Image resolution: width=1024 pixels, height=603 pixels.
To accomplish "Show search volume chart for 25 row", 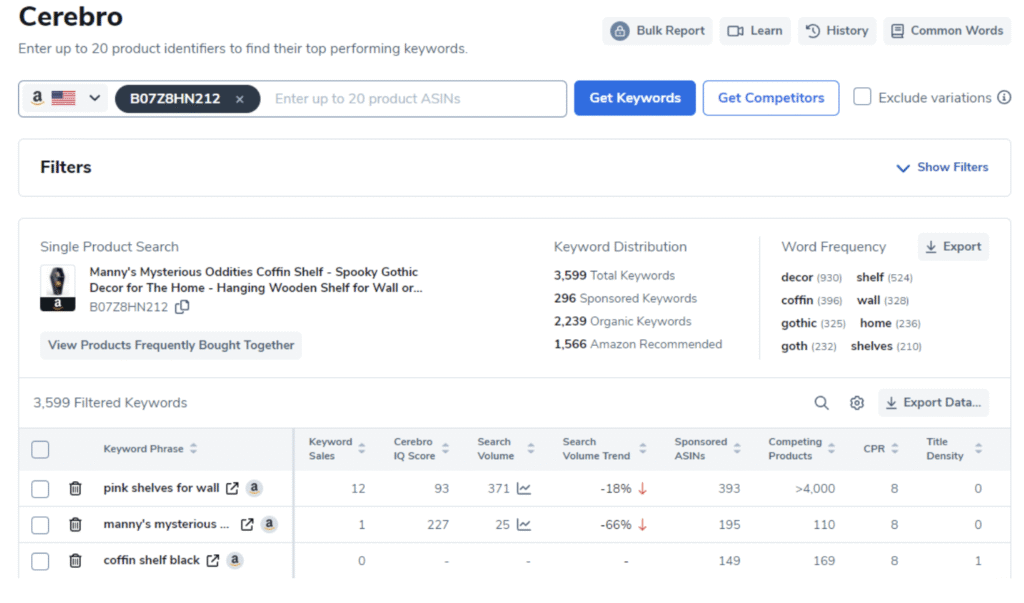I will tap(524, 525).
